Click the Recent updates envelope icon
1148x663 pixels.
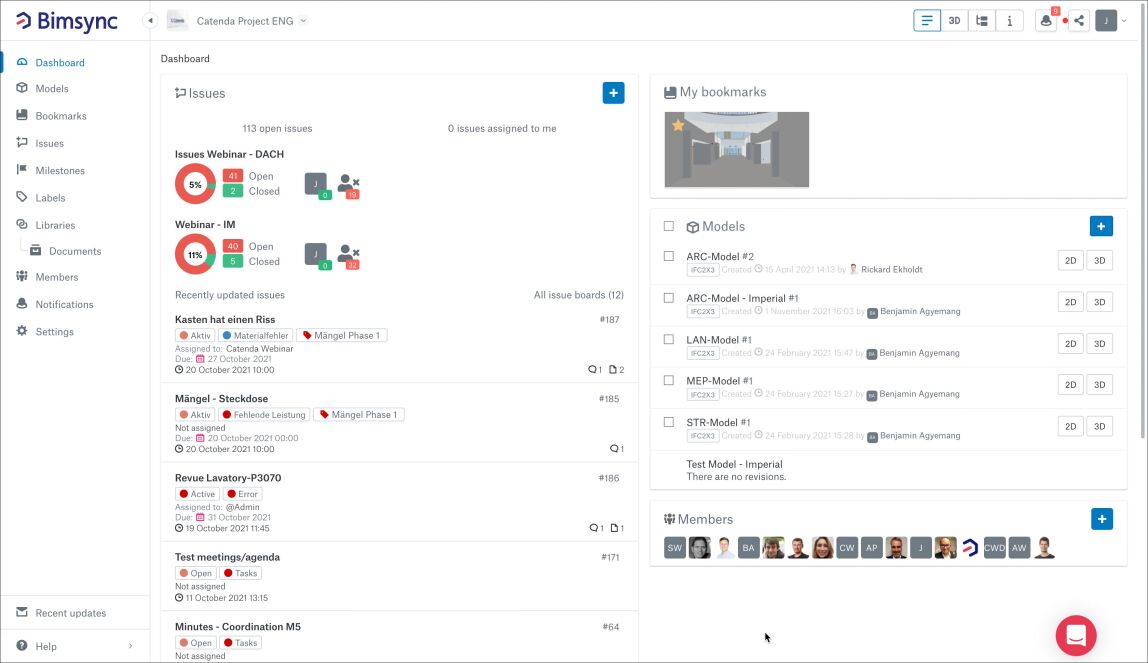click(22, 613)
